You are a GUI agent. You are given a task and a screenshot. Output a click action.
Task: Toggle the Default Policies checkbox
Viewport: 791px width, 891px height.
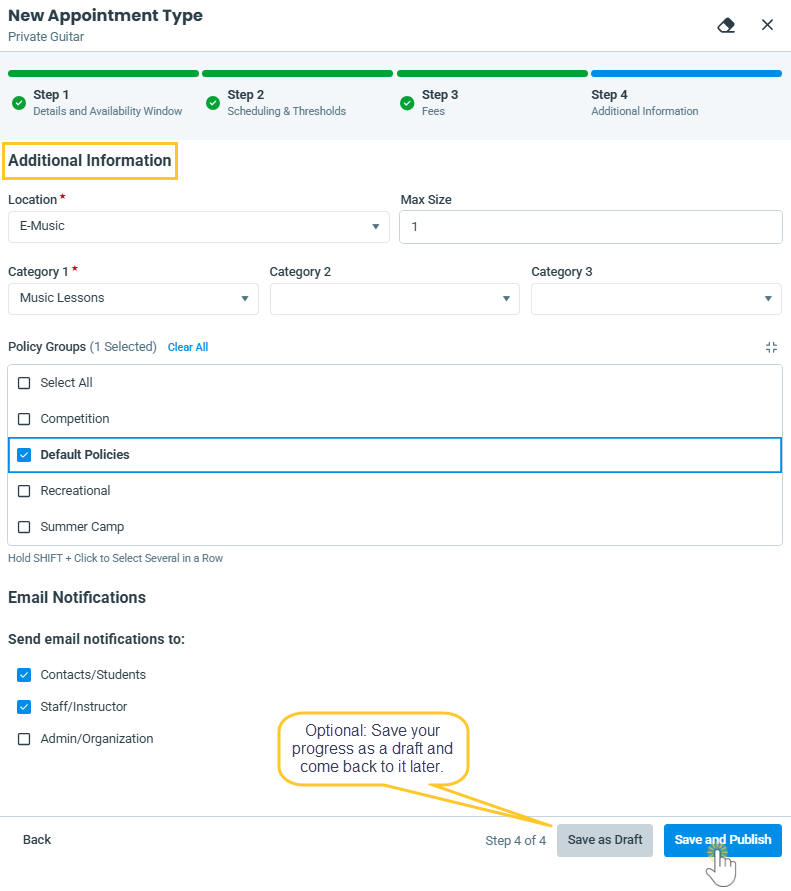(x=25, y=455)
